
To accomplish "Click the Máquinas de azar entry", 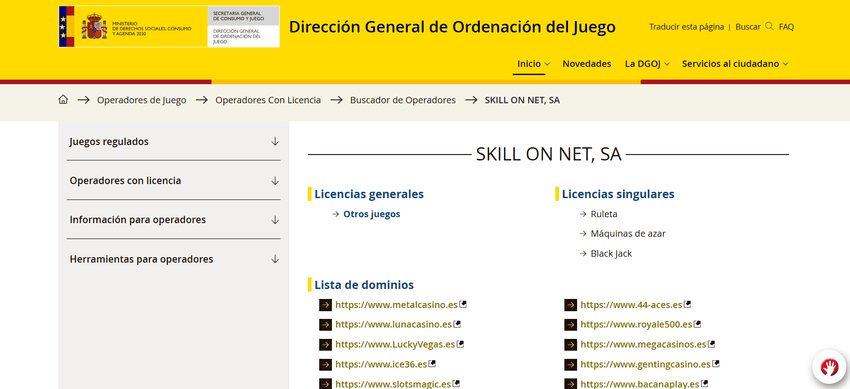I will click(x=628, y=234).
